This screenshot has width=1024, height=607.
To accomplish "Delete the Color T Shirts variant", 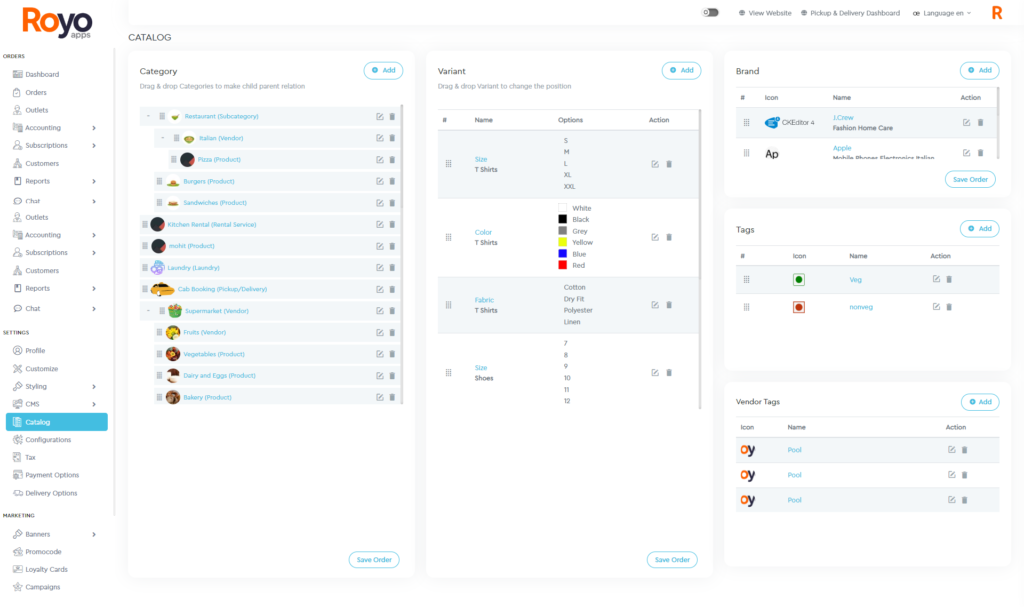I will pos(669,237).
